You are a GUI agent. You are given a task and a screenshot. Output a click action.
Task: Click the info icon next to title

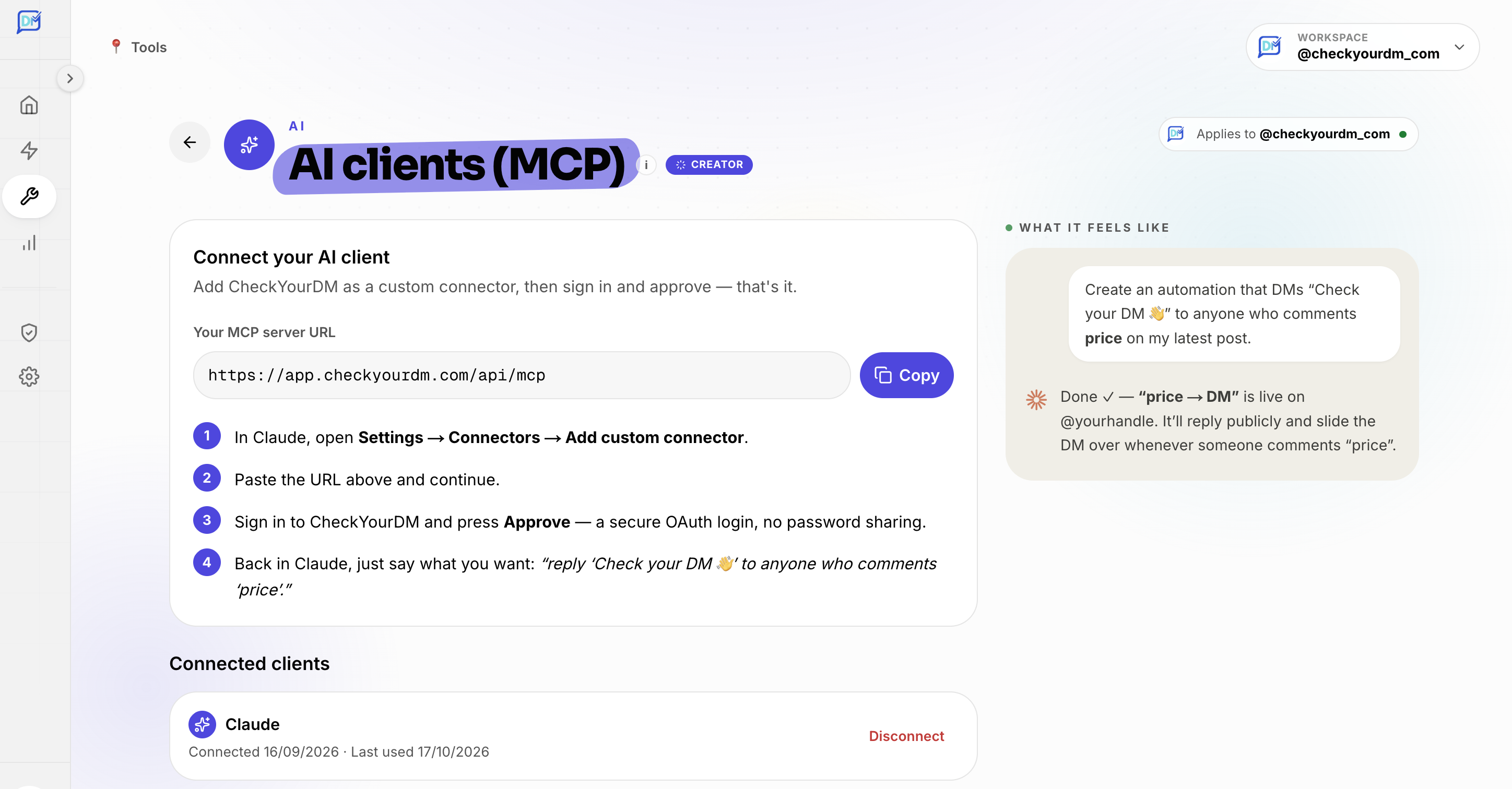coord(646,165)
